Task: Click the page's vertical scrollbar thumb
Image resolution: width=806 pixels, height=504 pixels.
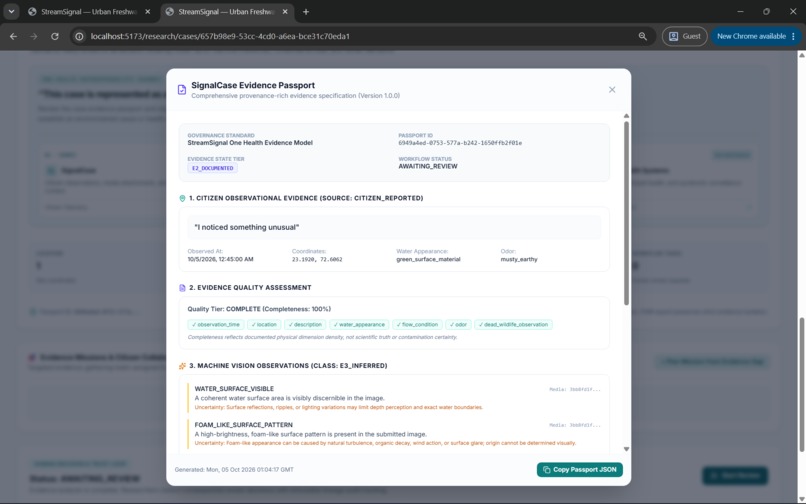Action: pyautogui.click(x=801, y=385)
